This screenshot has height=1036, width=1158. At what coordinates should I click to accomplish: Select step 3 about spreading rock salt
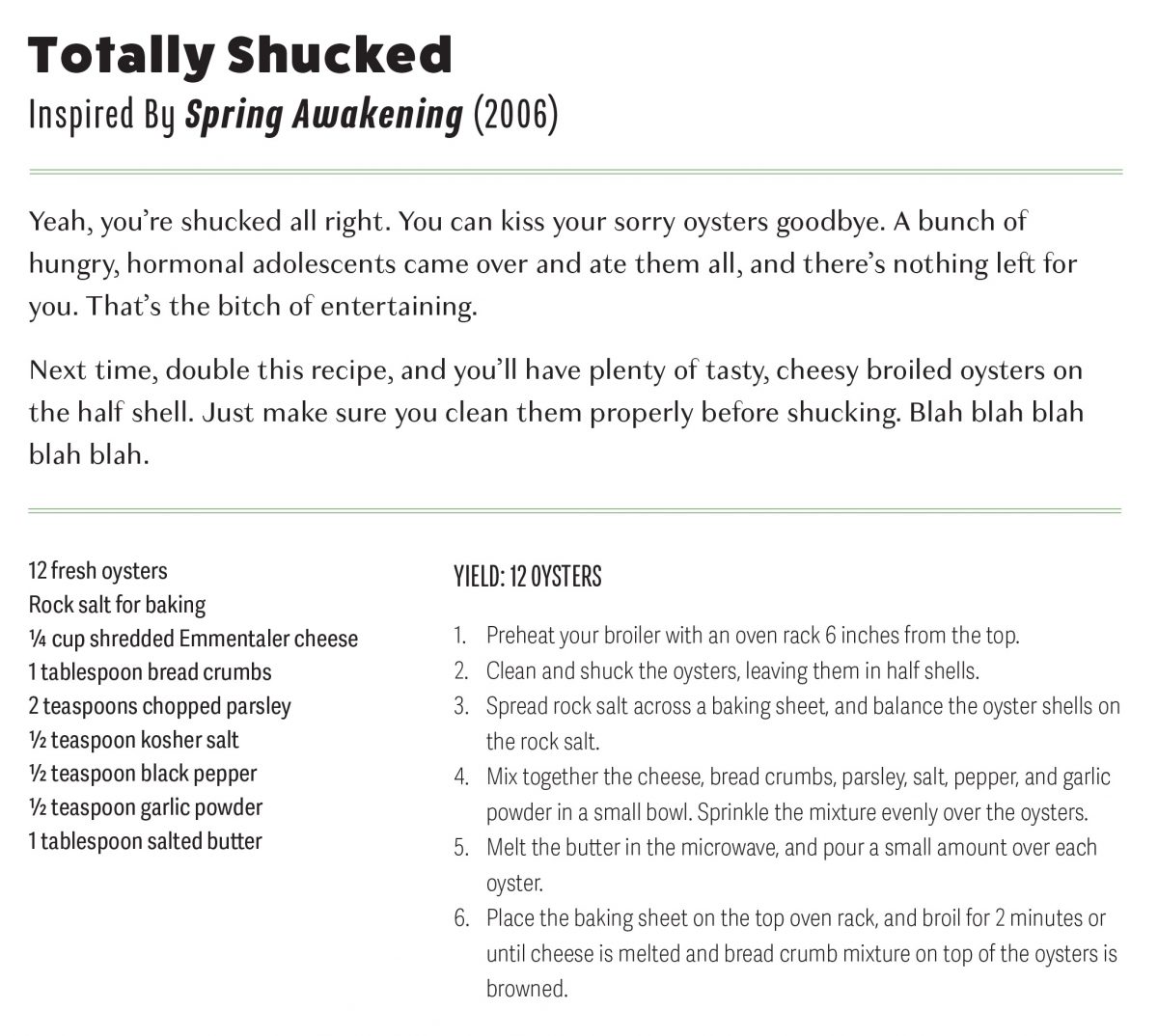801,706
